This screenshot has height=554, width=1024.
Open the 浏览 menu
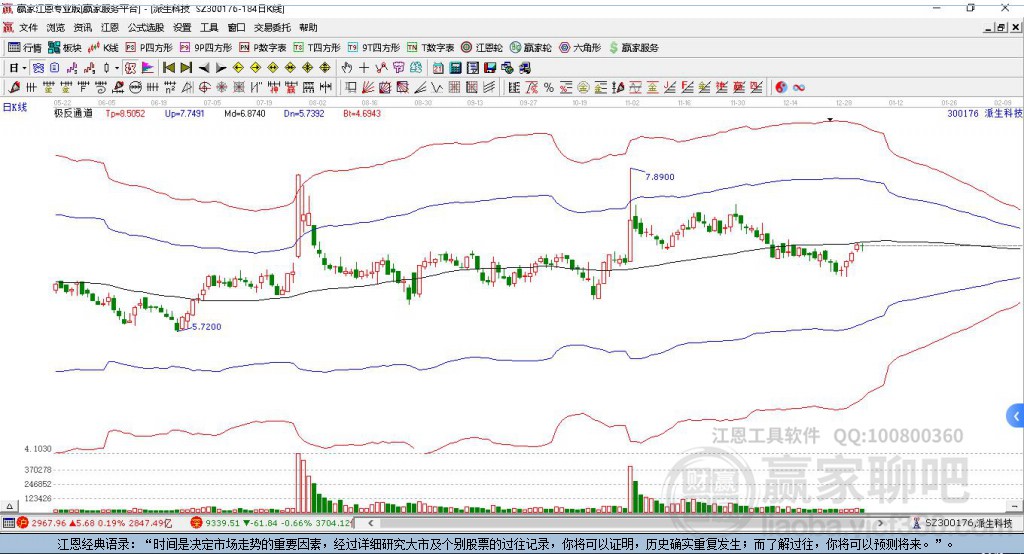pyautogui.click(x=56, y=27)
